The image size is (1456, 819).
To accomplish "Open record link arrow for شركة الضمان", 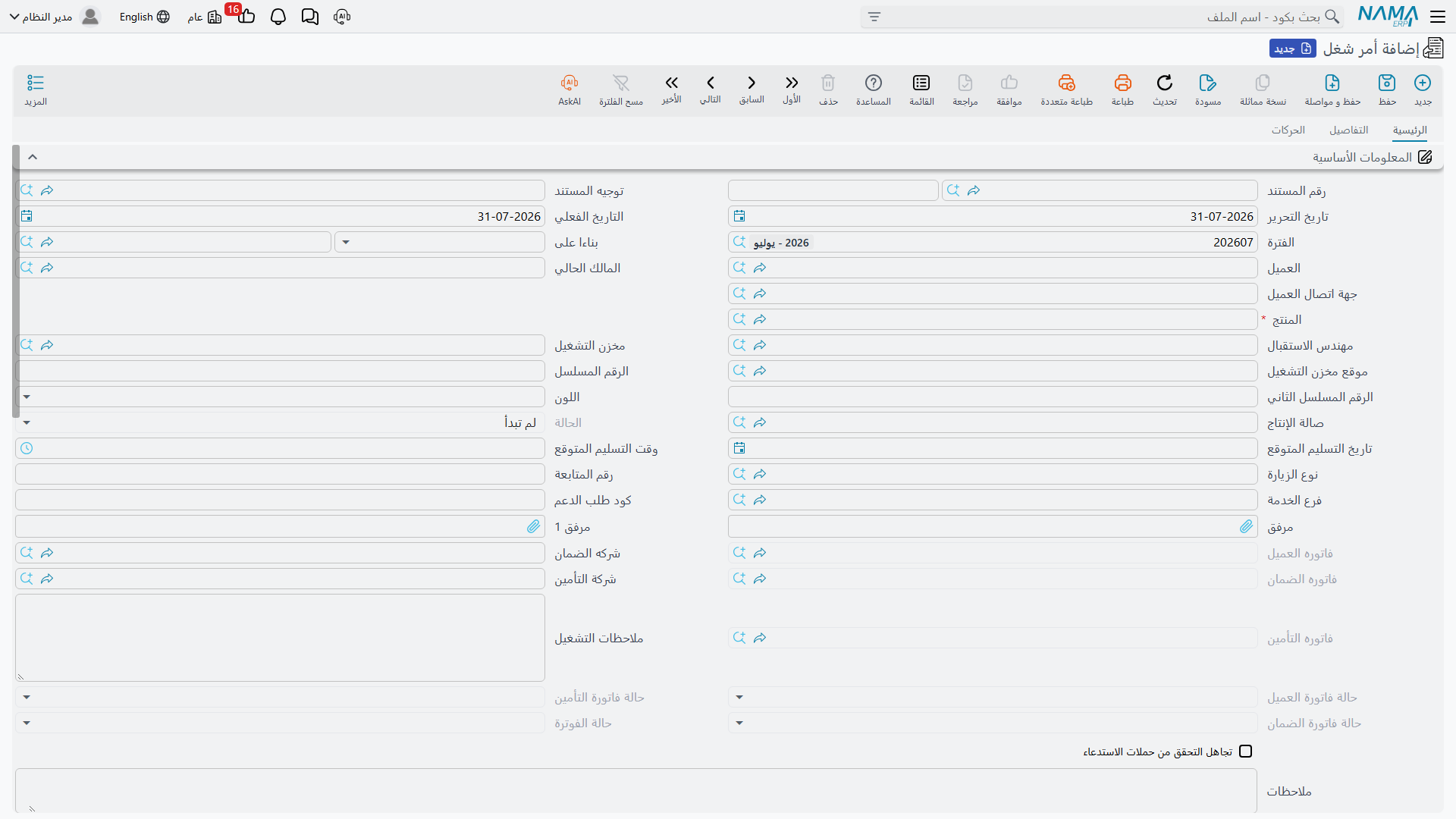I will [x=47, y=553].
